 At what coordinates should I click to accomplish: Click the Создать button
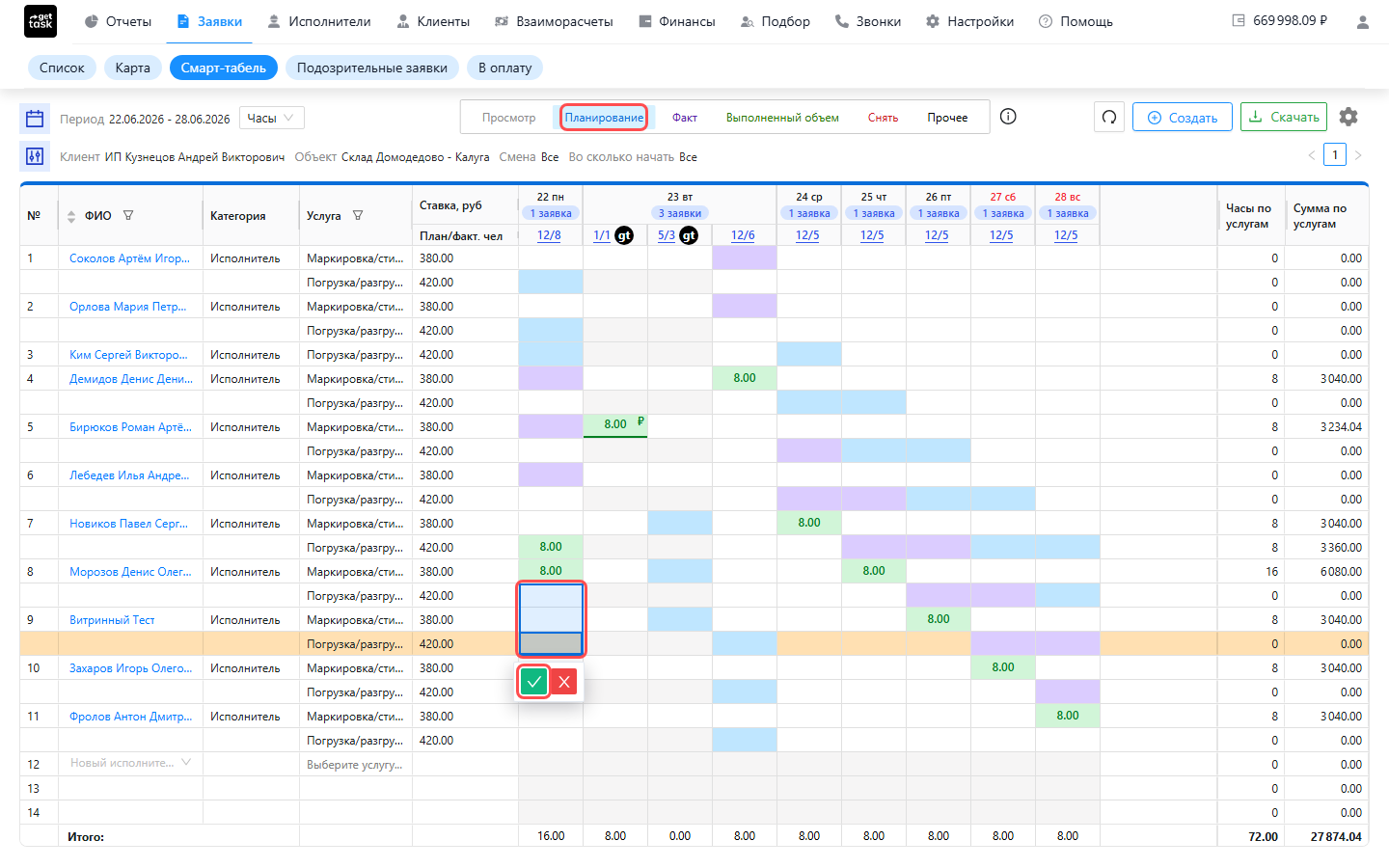click(1183, 118)
